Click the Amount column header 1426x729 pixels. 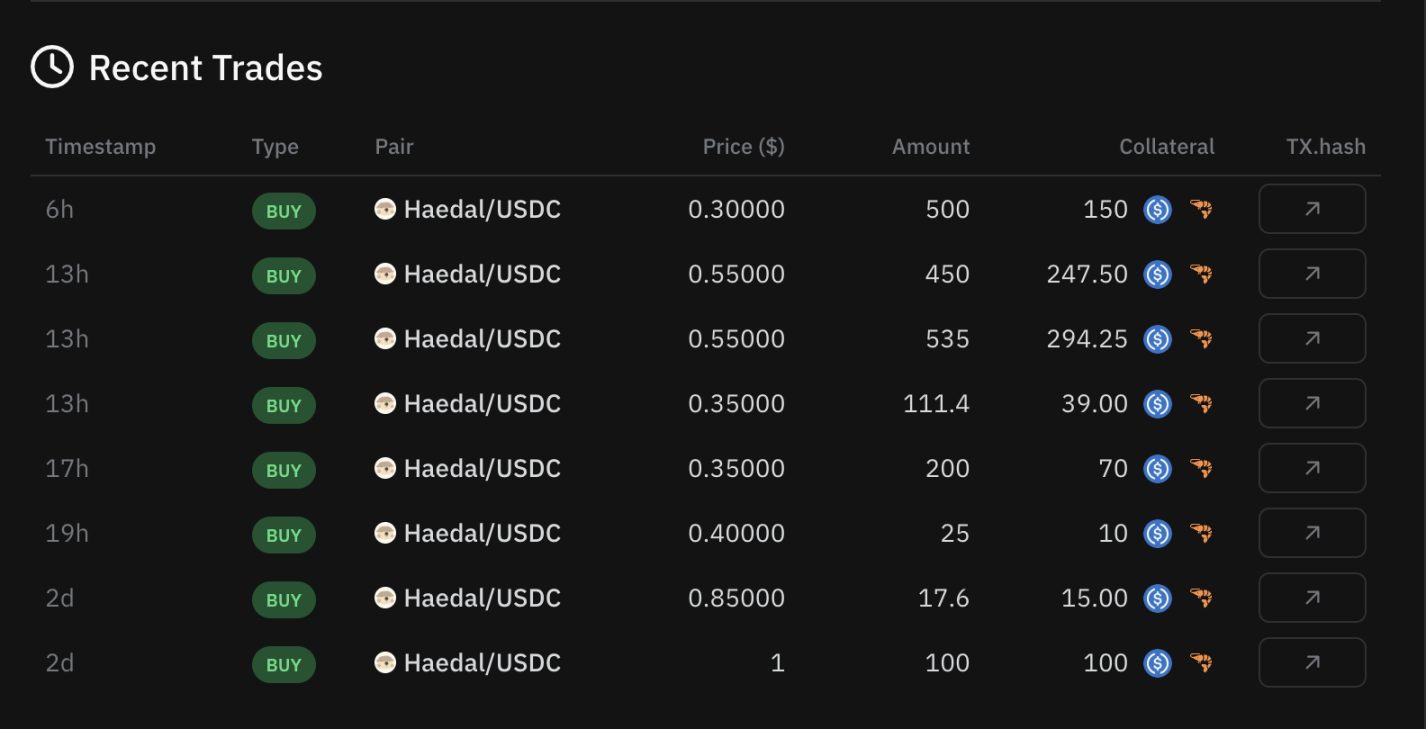pyautogui.click(x=930, y=147)
